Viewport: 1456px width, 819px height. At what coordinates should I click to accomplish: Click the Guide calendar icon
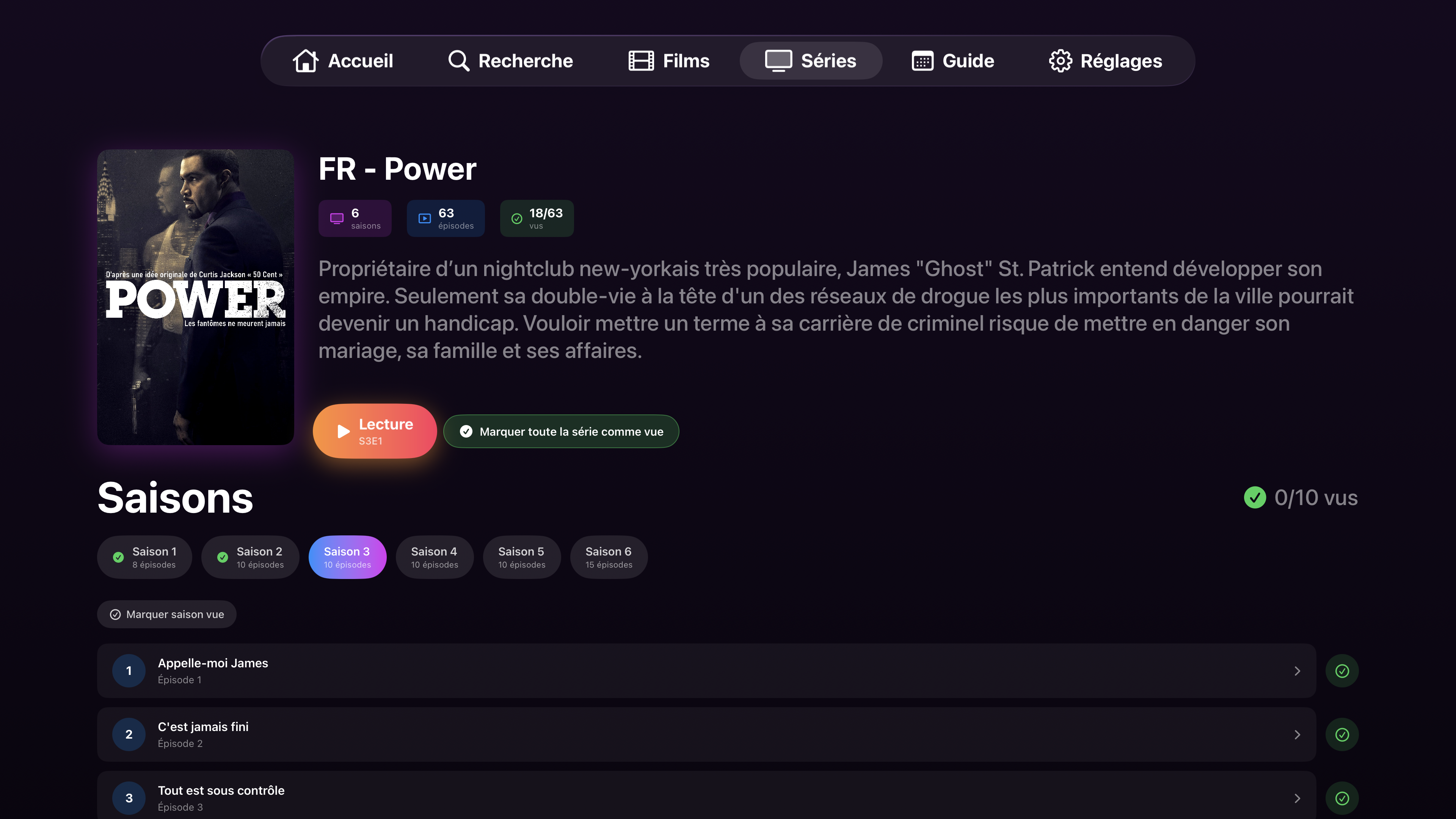[923, 61]
